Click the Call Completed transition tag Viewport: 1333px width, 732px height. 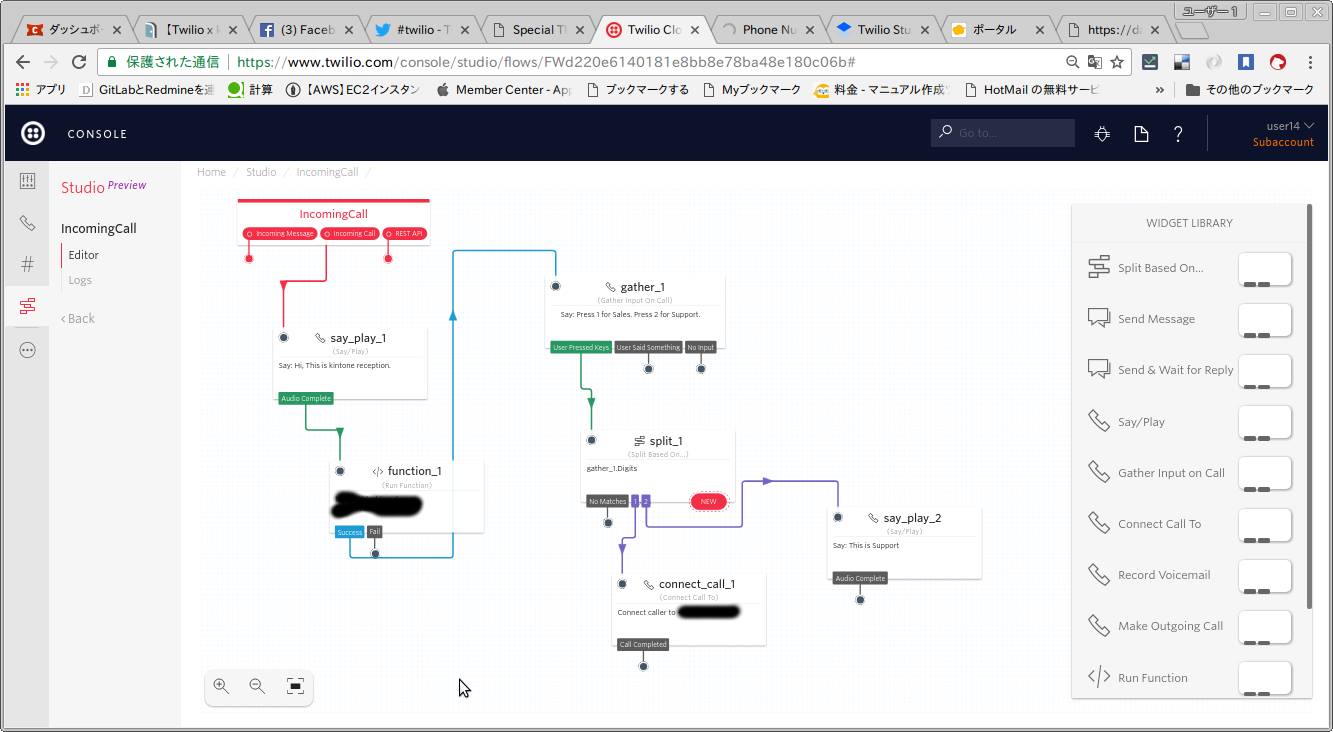pyautogui.click(x=643, y=644)
